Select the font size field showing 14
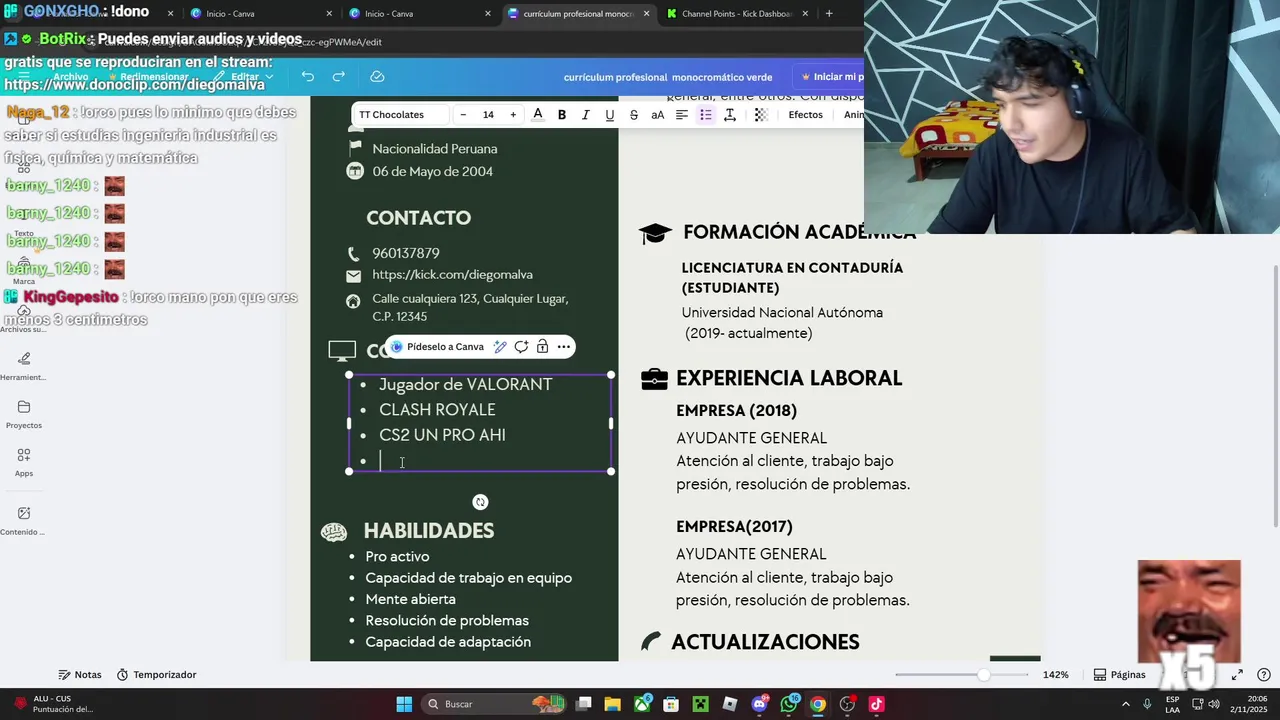 488,115
